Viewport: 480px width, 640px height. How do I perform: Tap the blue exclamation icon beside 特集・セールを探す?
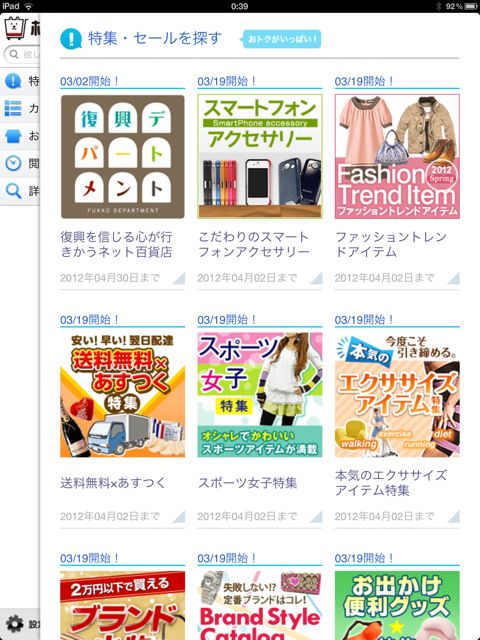coord(71,39)
